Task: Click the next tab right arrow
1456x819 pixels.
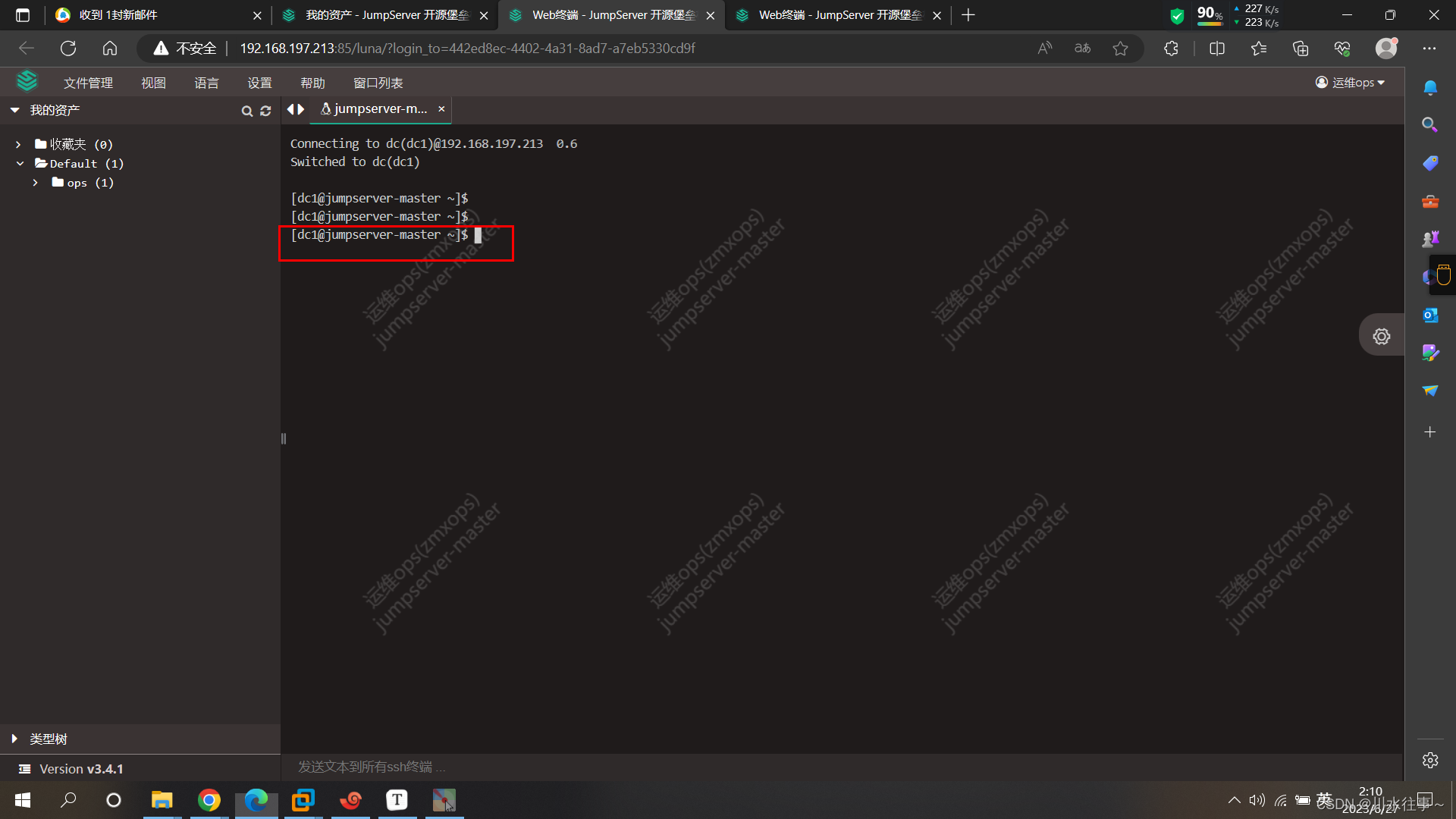Action: coord(301,109)
